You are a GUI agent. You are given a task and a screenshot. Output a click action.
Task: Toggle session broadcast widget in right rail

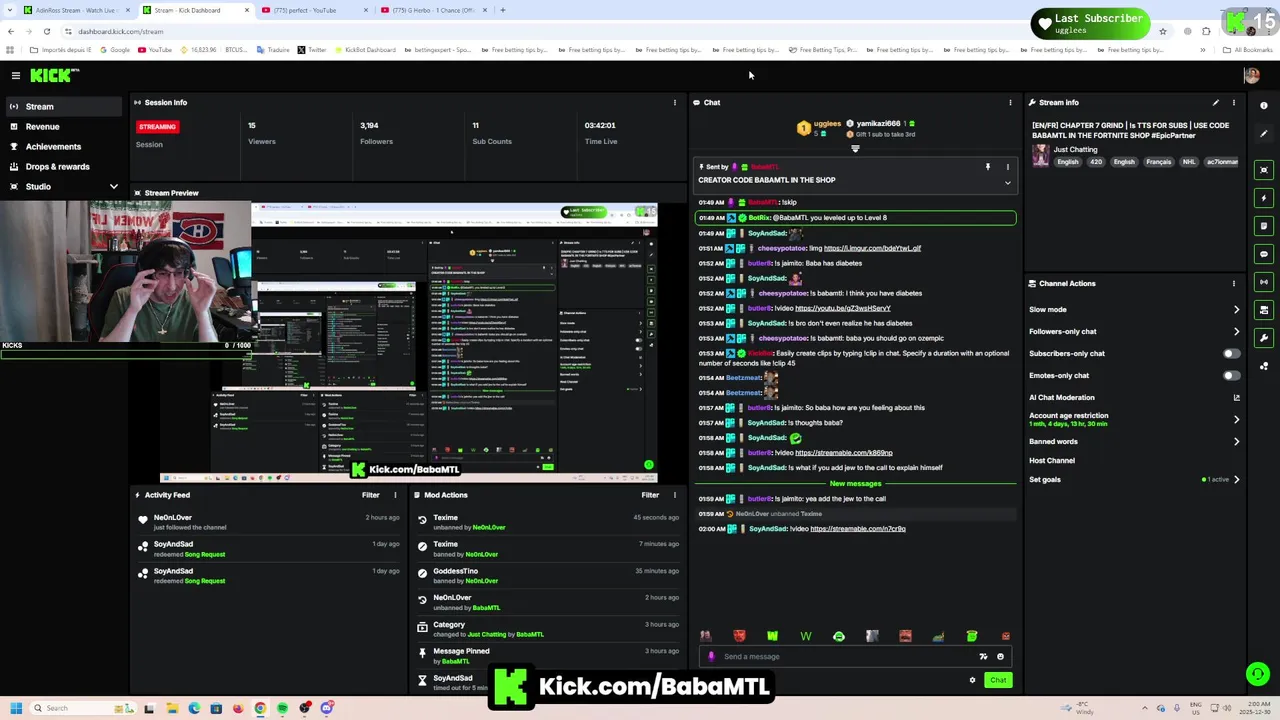tap(1264, 282)
